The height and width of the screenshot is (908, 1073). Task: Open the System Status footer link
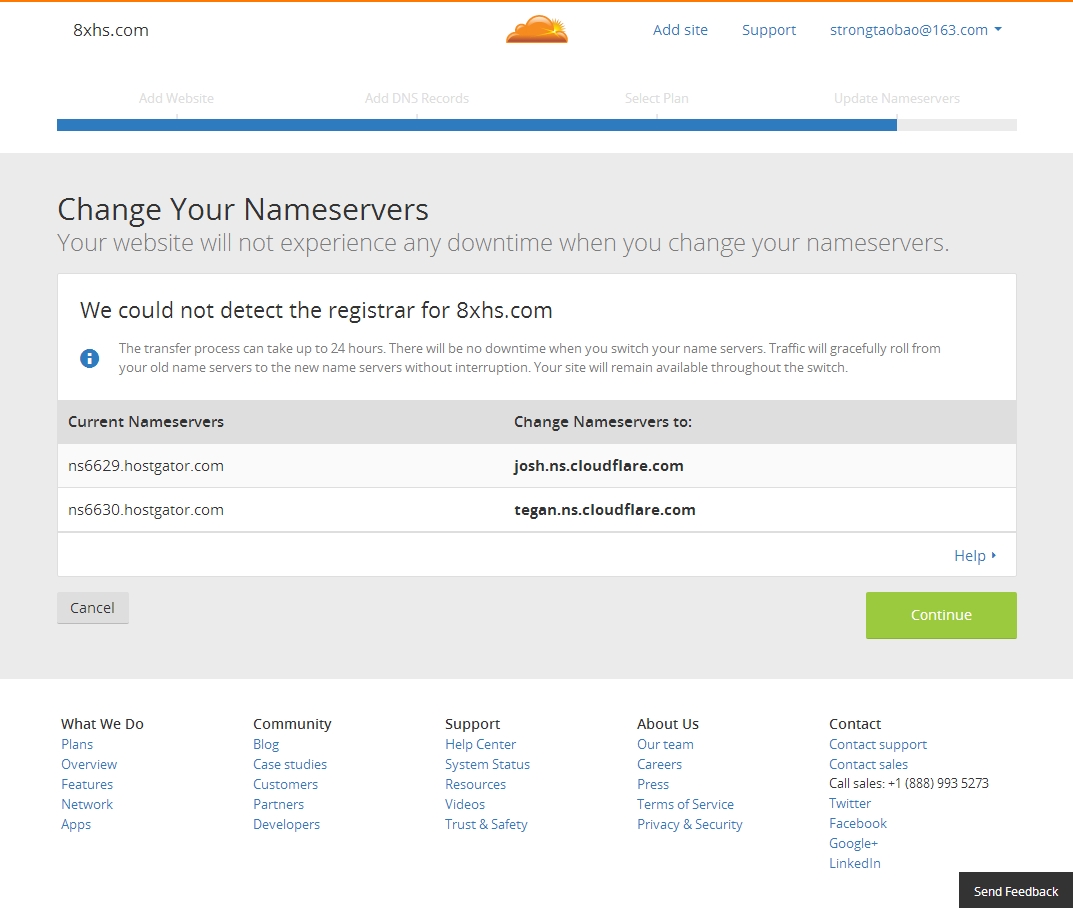coord(487,764)
